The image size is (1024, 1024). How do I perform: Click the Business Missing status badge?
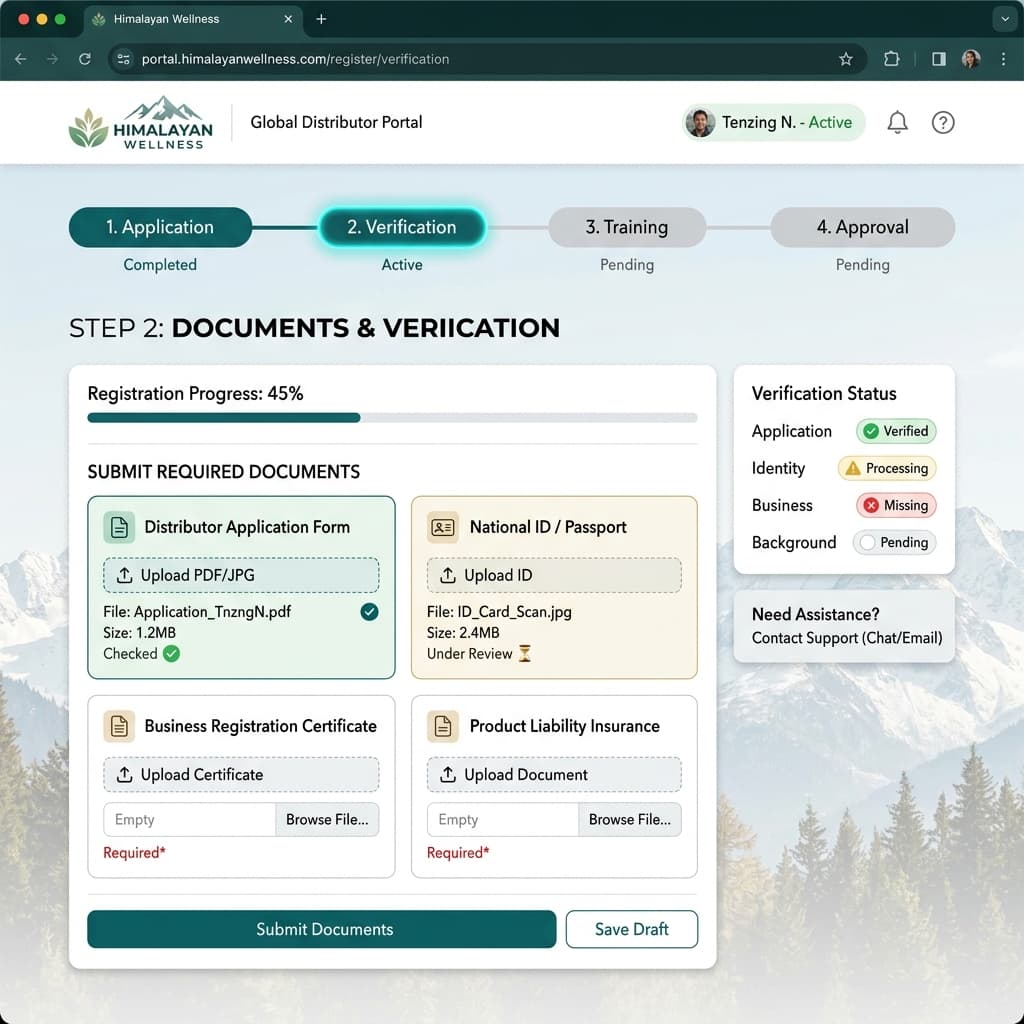point(896,505)
